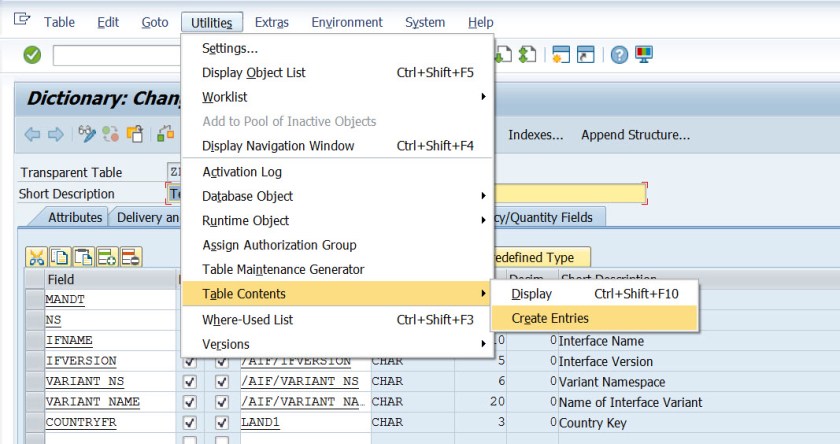Click the Append Structure... button
The height and width of the screenshot is (444, 840).
[x=635, y=135]
